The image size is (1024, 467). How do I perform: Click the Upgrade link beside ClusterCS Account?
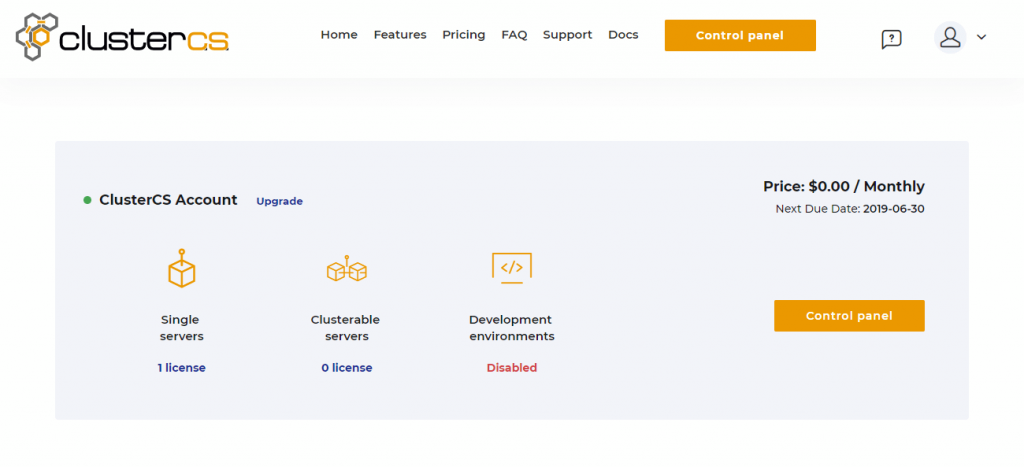tap(279, 201)
